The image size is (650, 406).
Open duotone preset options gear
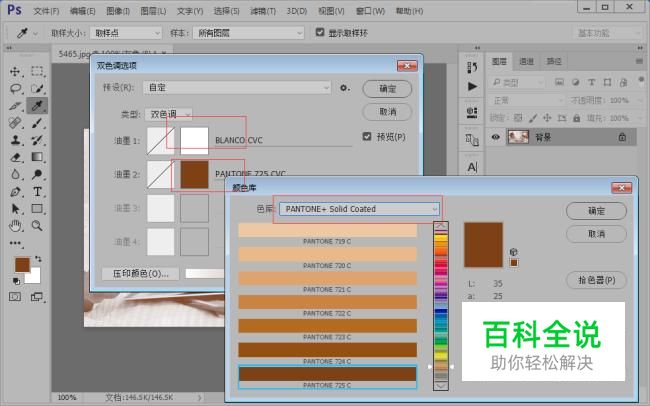(344, 88)
